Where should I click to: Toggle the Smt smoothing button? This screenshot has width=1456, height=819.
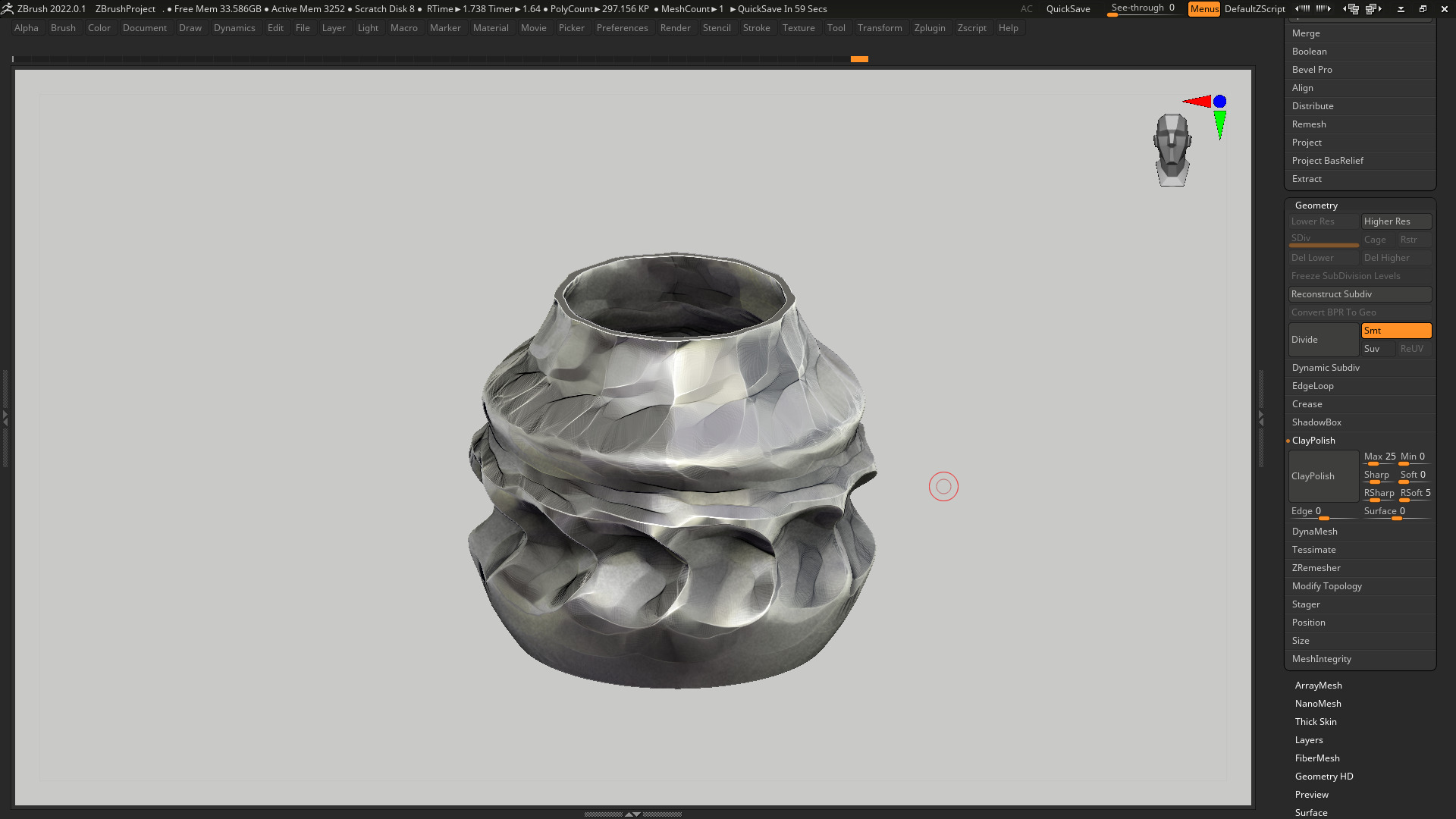point(1396,331)
